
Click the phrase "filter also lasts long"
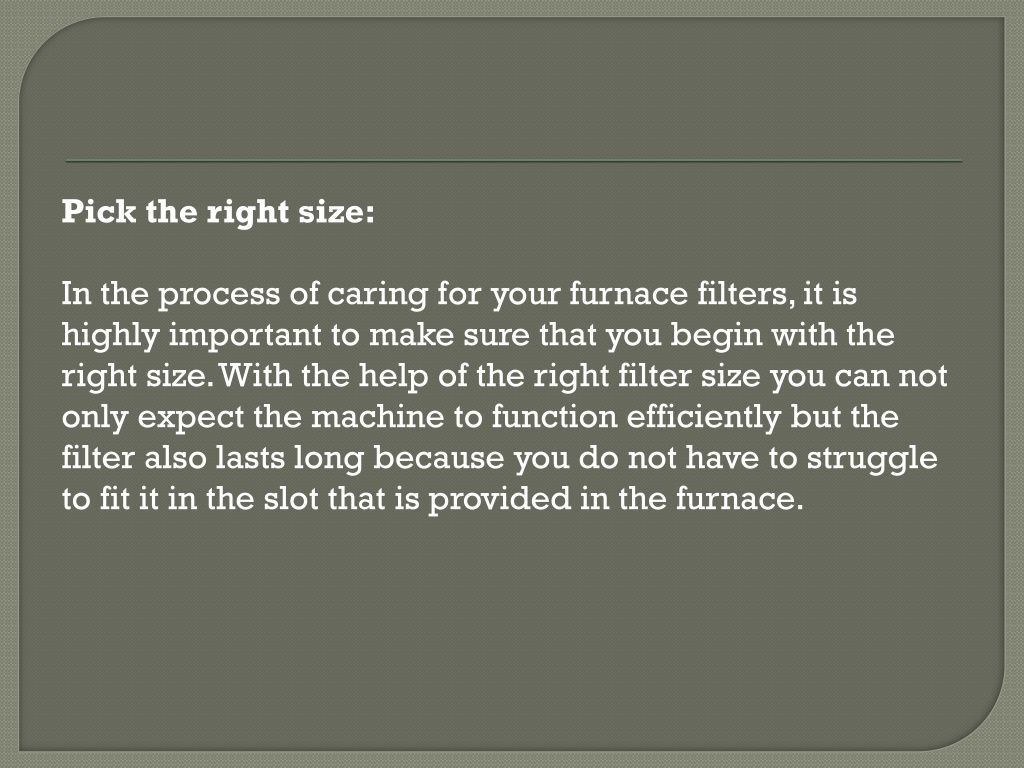[x=212, y=458]
